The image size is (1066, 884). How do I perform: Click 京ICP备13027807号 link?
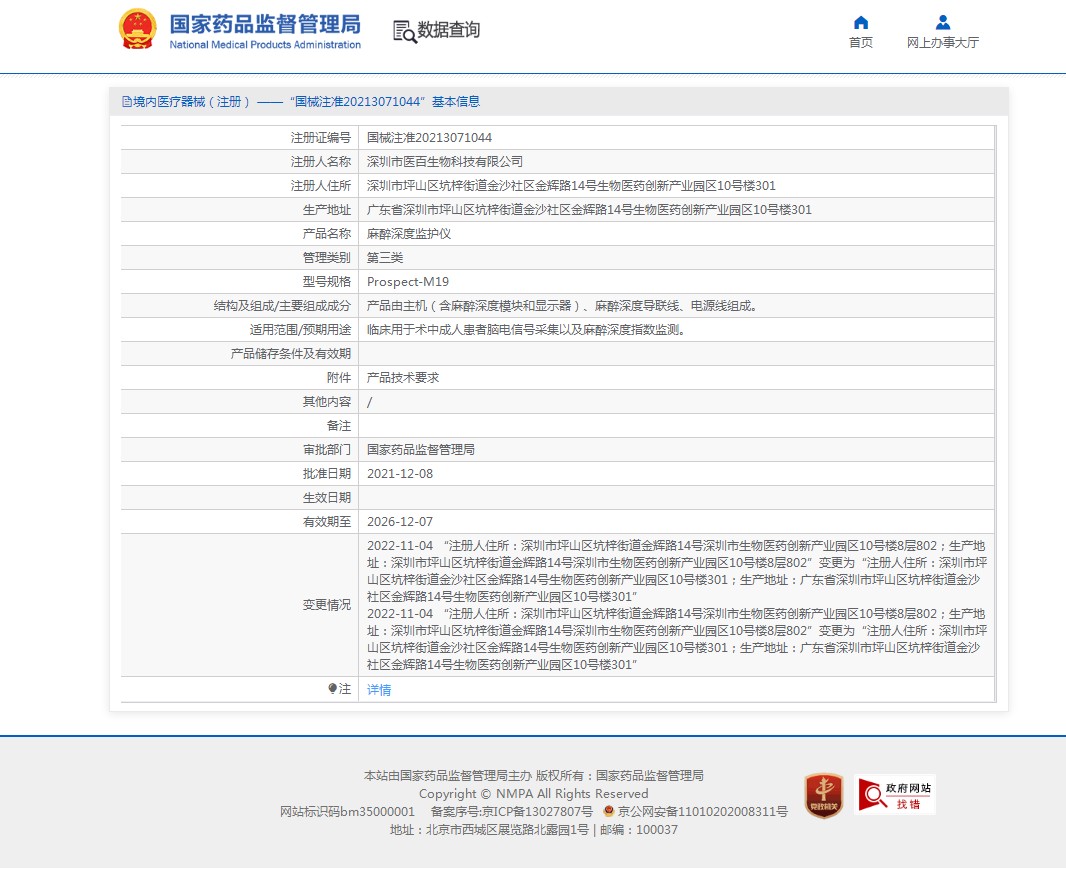click(x=537, y=811)
